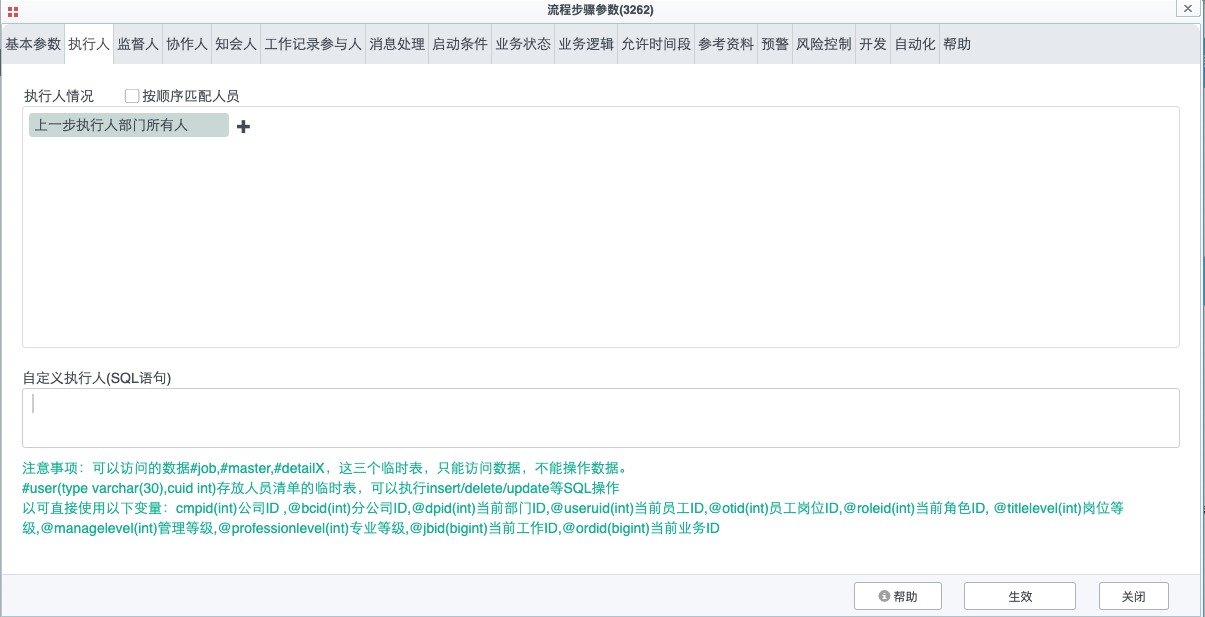This screenshot has height=617, width=1205.
Task: Open the 监督人 tab
Action: point(137,45)
